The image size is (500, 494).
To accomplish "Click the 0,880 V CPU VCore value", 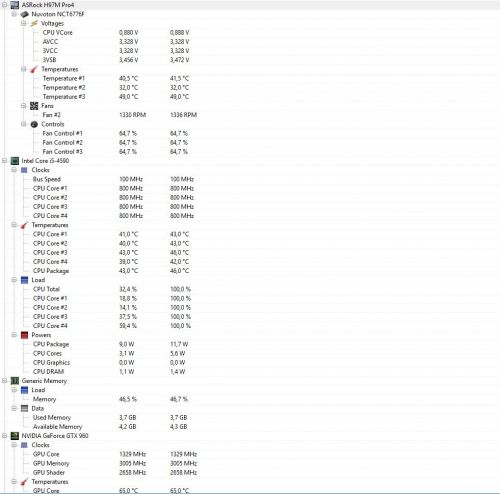I will (128, 33).
